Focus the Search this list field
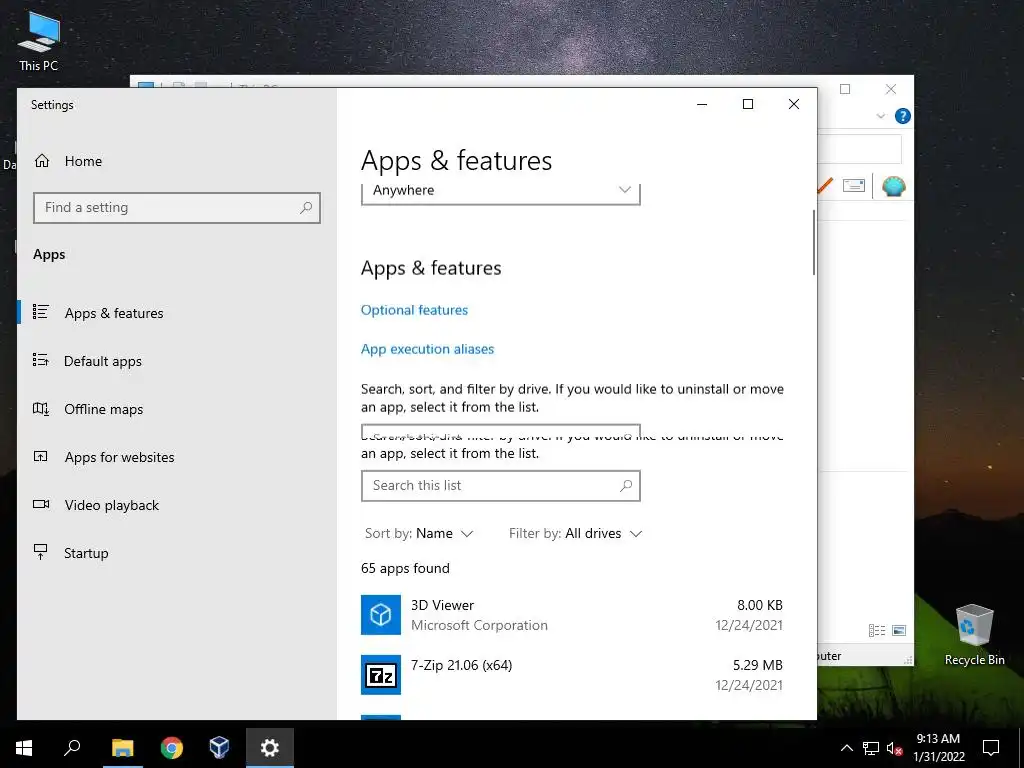Screen dimensions: 1024x768 pyautogui.click(x=500, y=486)
